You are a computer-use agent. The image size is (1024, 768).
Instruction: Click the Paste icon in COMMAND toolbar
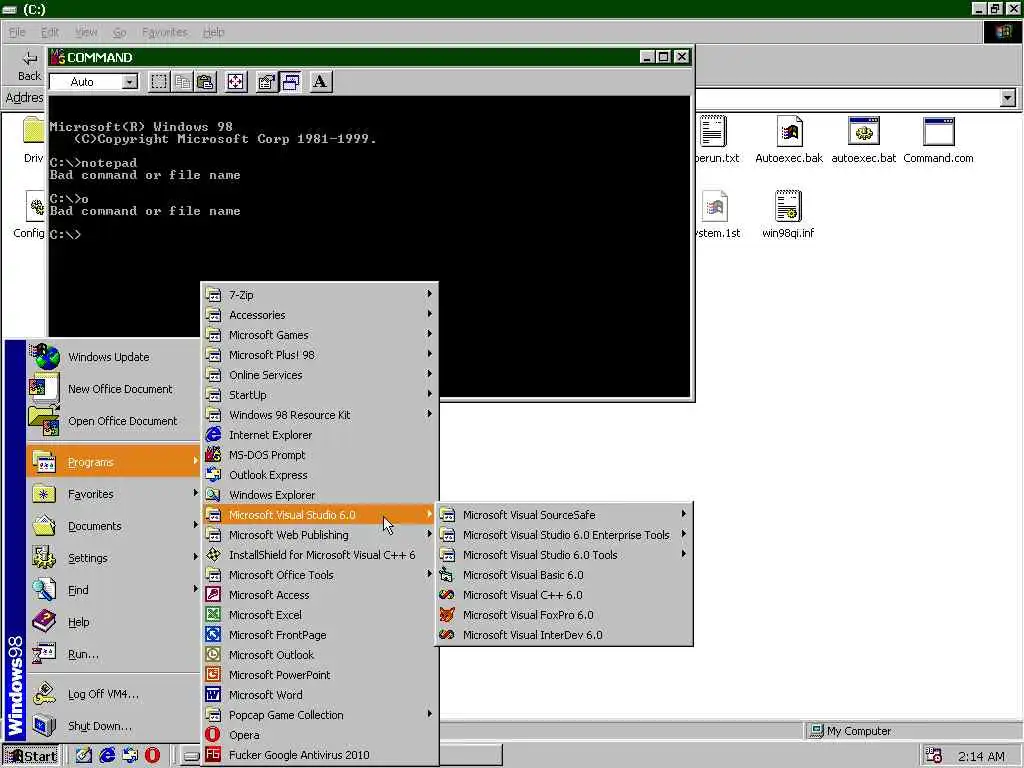205,82
